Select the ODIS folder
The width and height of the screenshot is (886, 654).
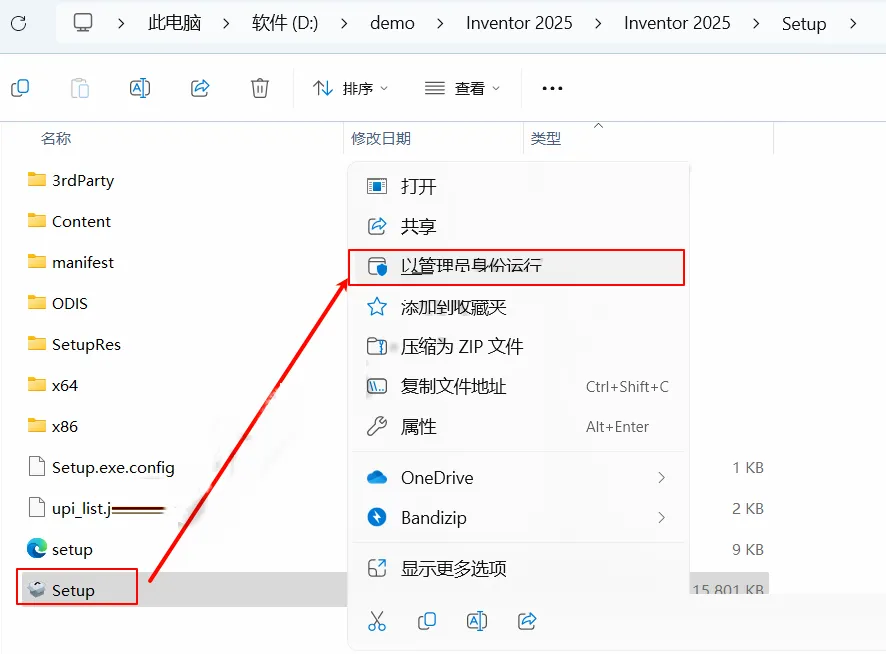58,304
